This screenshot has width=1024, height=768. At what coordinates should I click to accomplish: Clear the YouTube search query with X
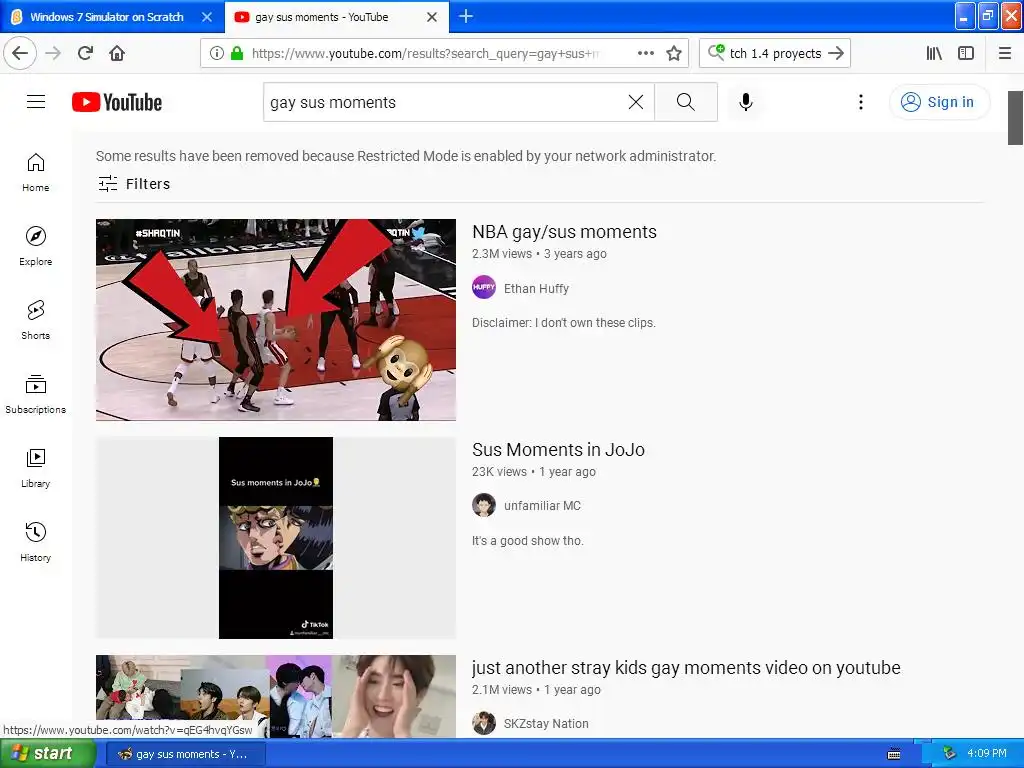tap(635, 102)
